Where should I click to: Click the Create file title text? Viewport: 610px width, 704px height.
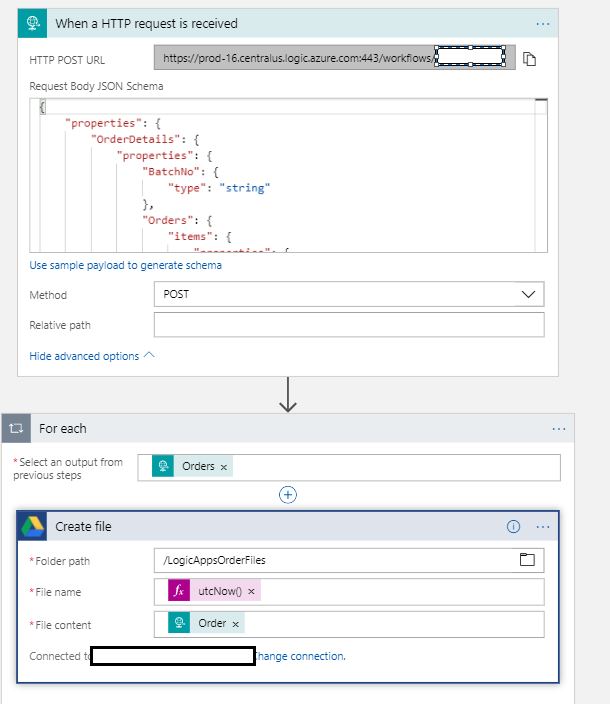point(83,526)
